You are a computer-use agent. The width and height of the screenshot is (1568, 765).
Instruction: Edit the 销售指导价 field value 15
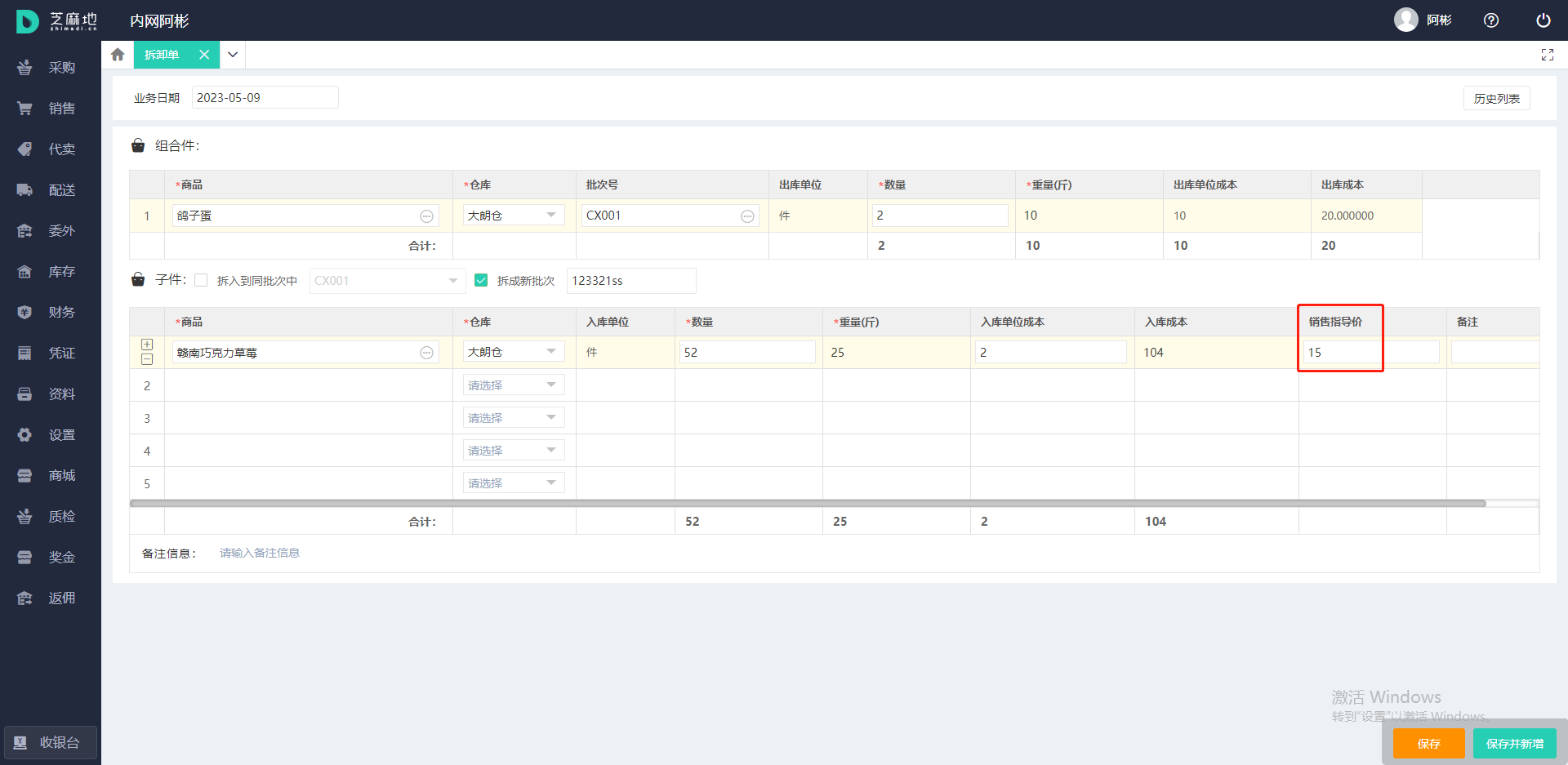pos(1371,352)
